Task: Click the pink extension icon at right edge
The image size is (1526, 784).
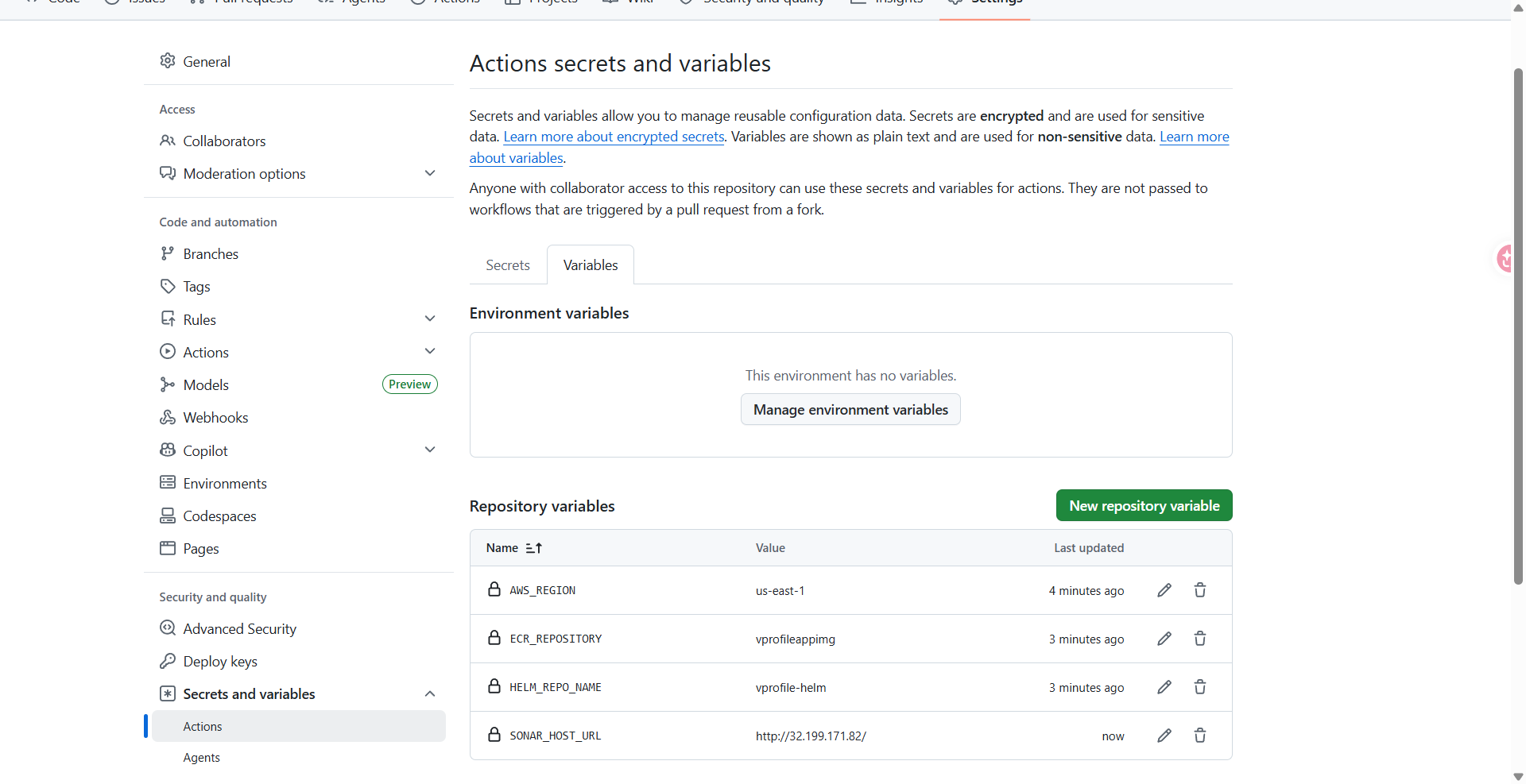Action: coord(1505,258)
